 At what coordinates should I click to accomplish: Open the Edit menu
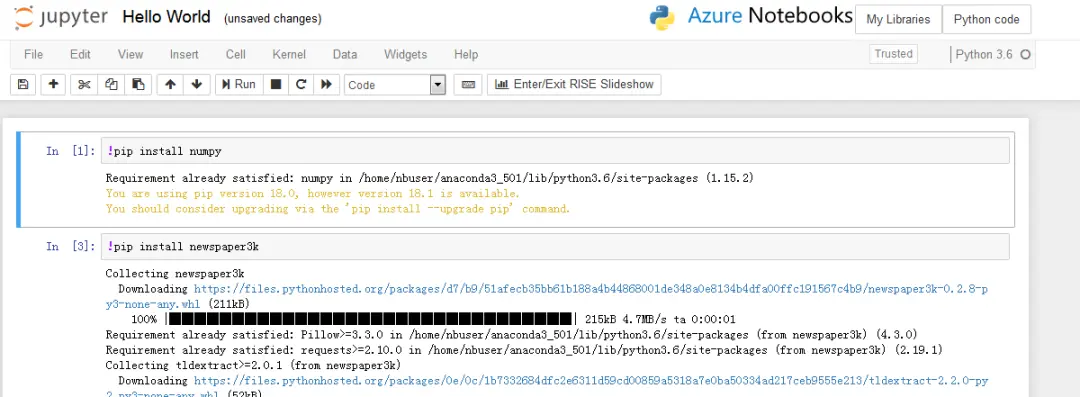tap(80, 54)
